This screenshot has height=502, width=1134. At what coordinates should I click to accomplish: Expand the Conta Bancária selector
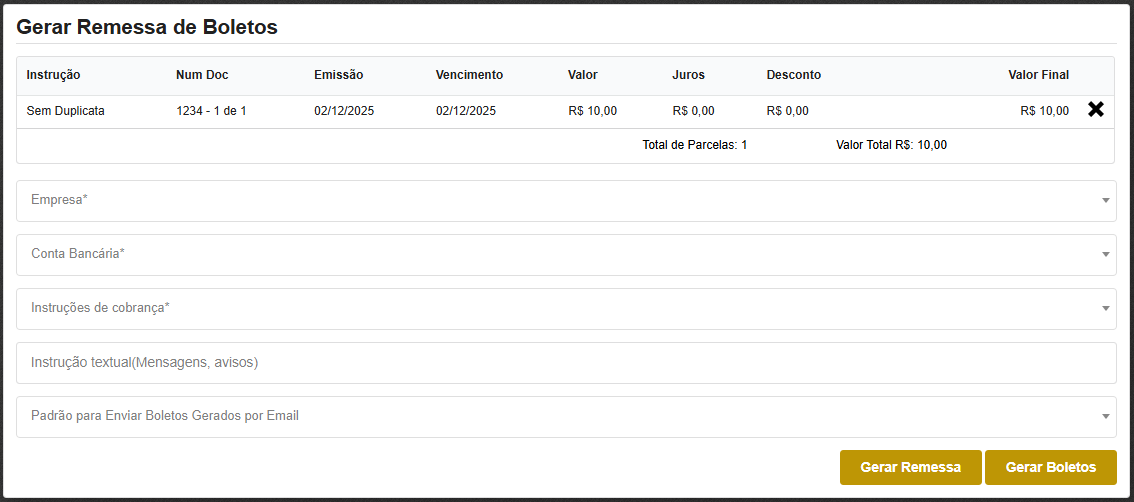[565, 255]
